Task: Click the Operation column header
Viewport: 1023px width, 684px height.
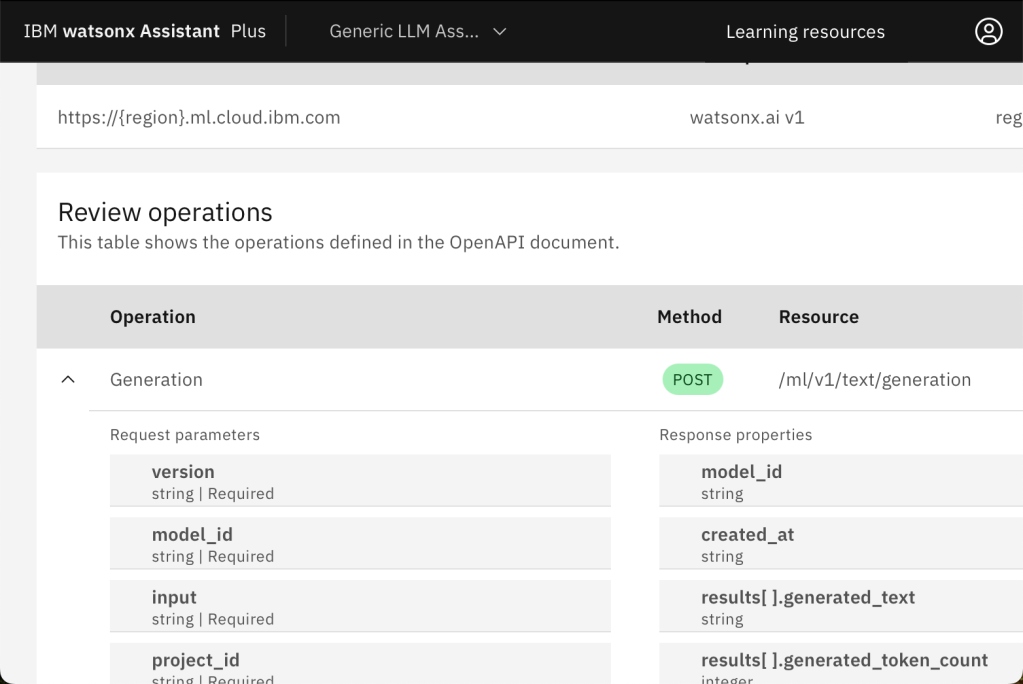Action: [153, 317]
